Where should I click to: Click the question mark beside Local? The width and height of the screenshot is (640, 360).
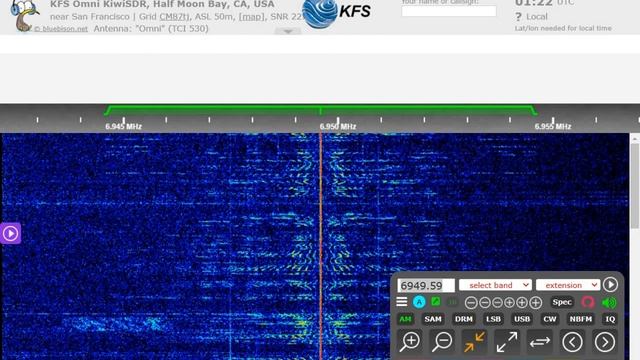point(518,17)
